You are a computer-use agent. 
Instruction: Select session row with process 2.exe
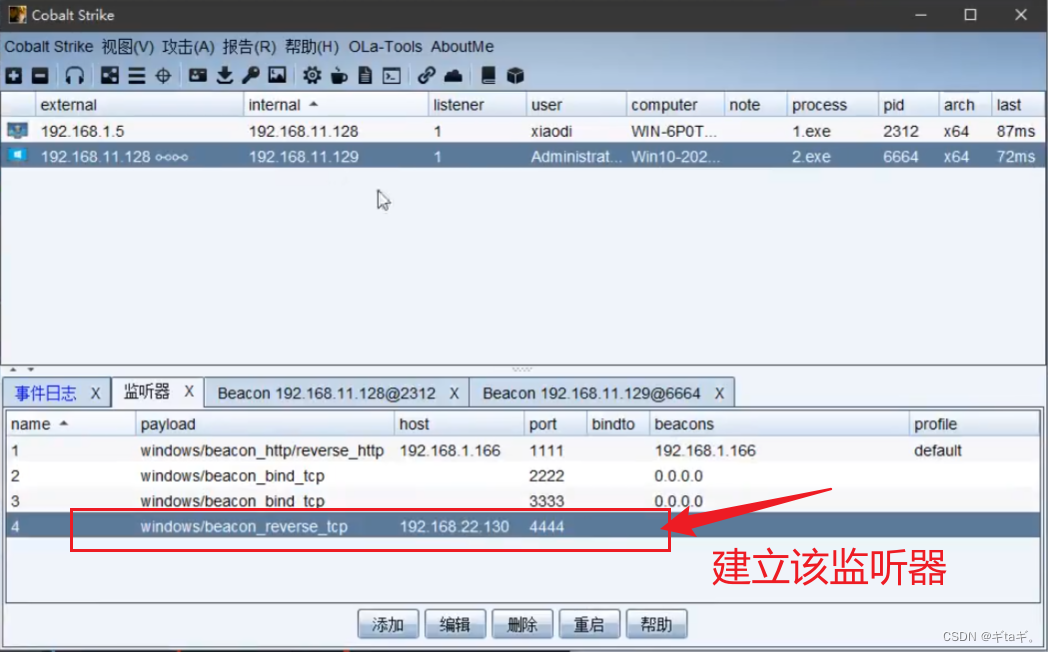coord(523,156)
